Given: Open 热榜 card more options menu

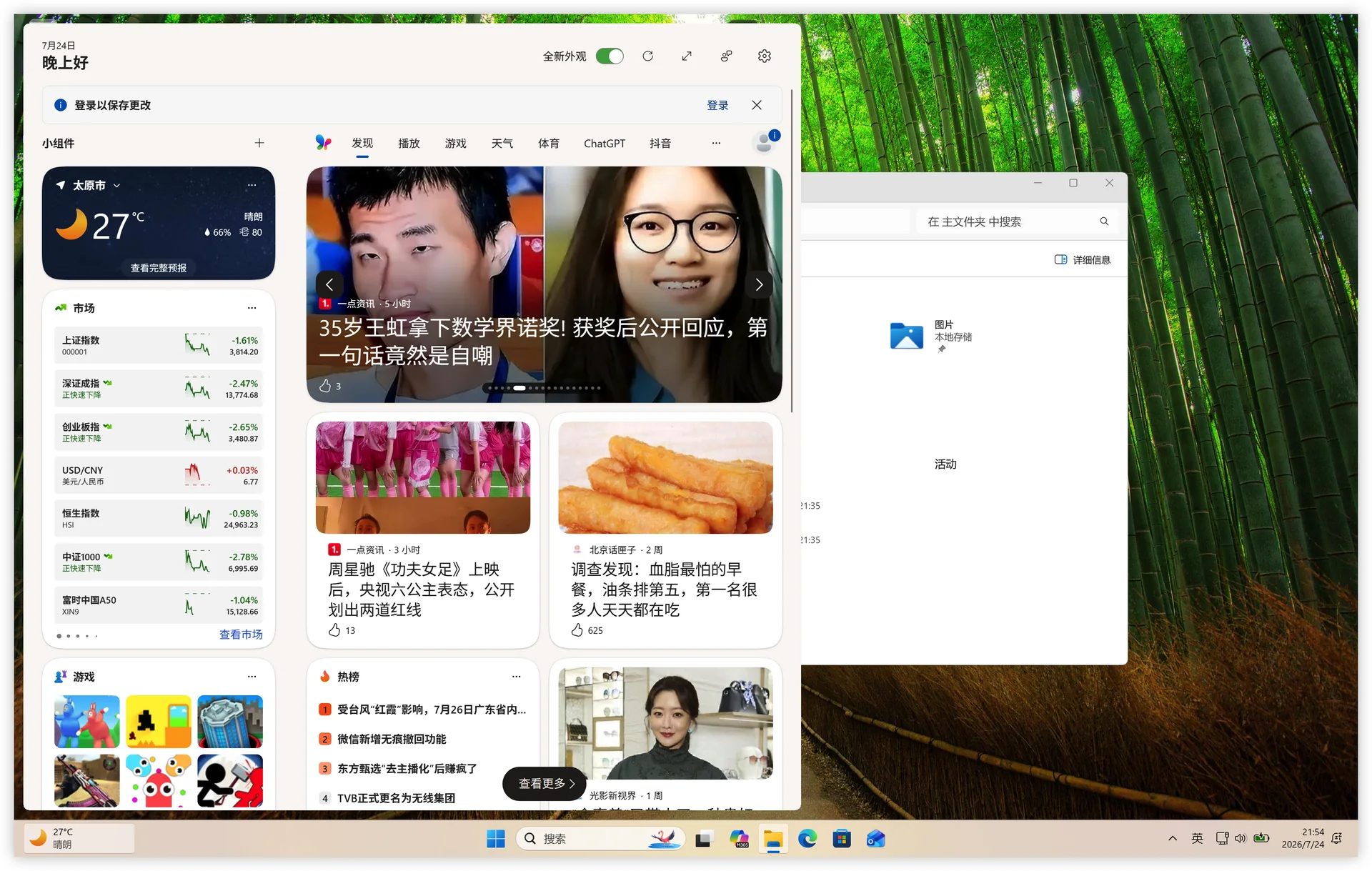Looking at the screenshot, I should click(516, 677).
